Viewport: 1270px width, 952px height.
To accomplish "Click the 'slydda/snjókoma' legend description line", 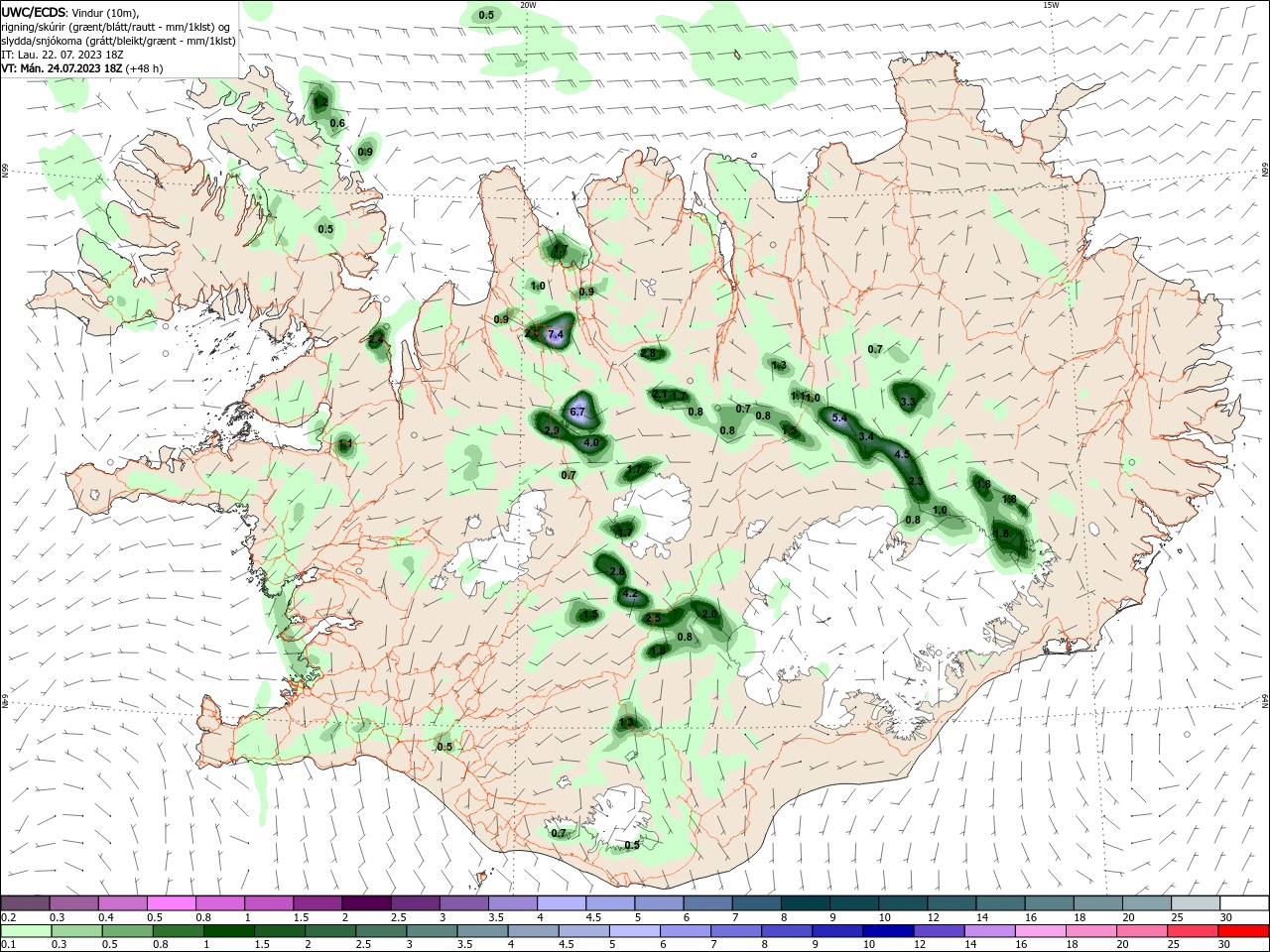I will click(x=118, y=41).
